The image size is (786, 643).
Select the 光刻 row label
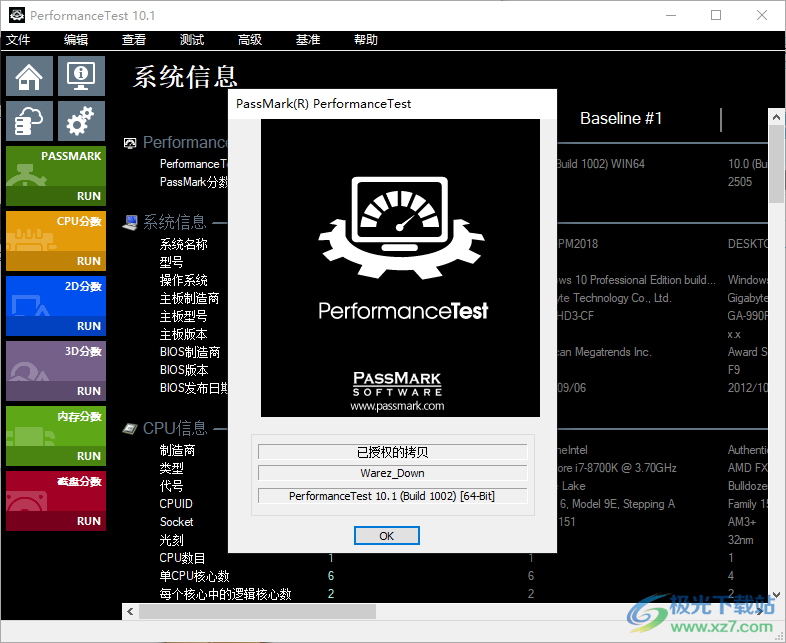tap(171, 540)
